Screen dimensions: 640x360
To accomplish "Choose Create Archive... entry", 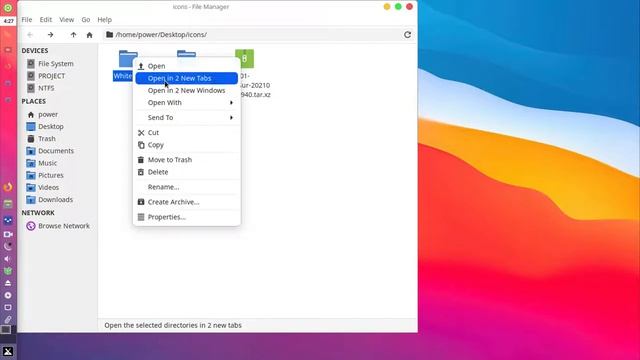I will [187, 202].
